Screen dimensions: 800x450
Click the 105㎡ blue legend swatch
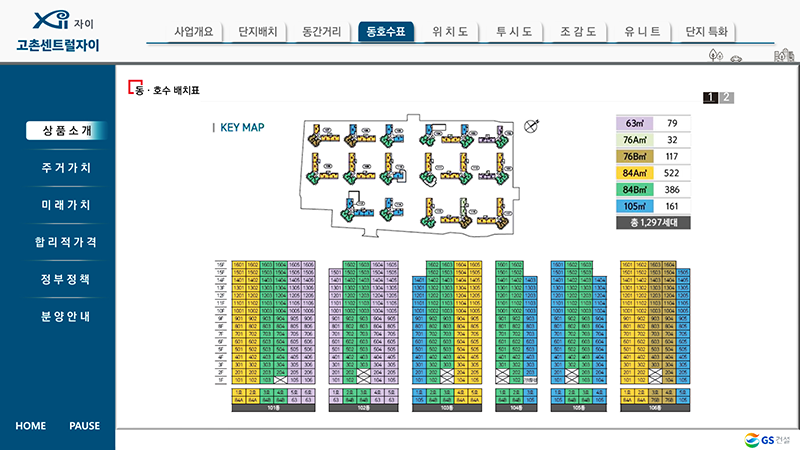[x=635, y=206]
